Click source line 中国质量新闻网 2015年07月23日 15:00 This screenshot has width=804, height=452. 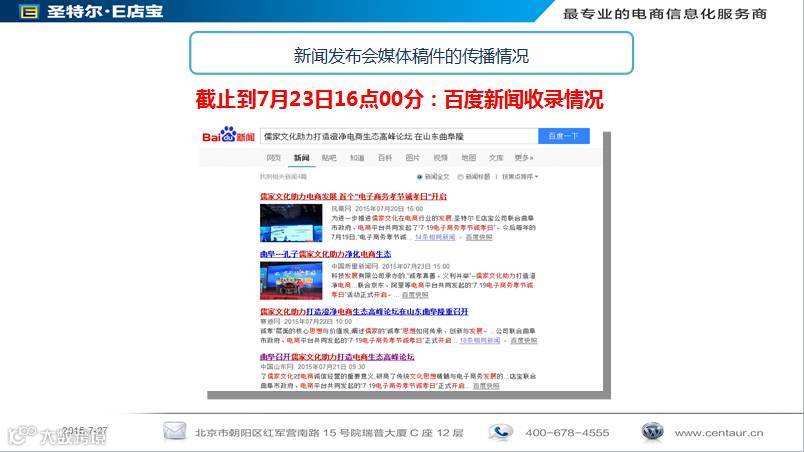390,266
